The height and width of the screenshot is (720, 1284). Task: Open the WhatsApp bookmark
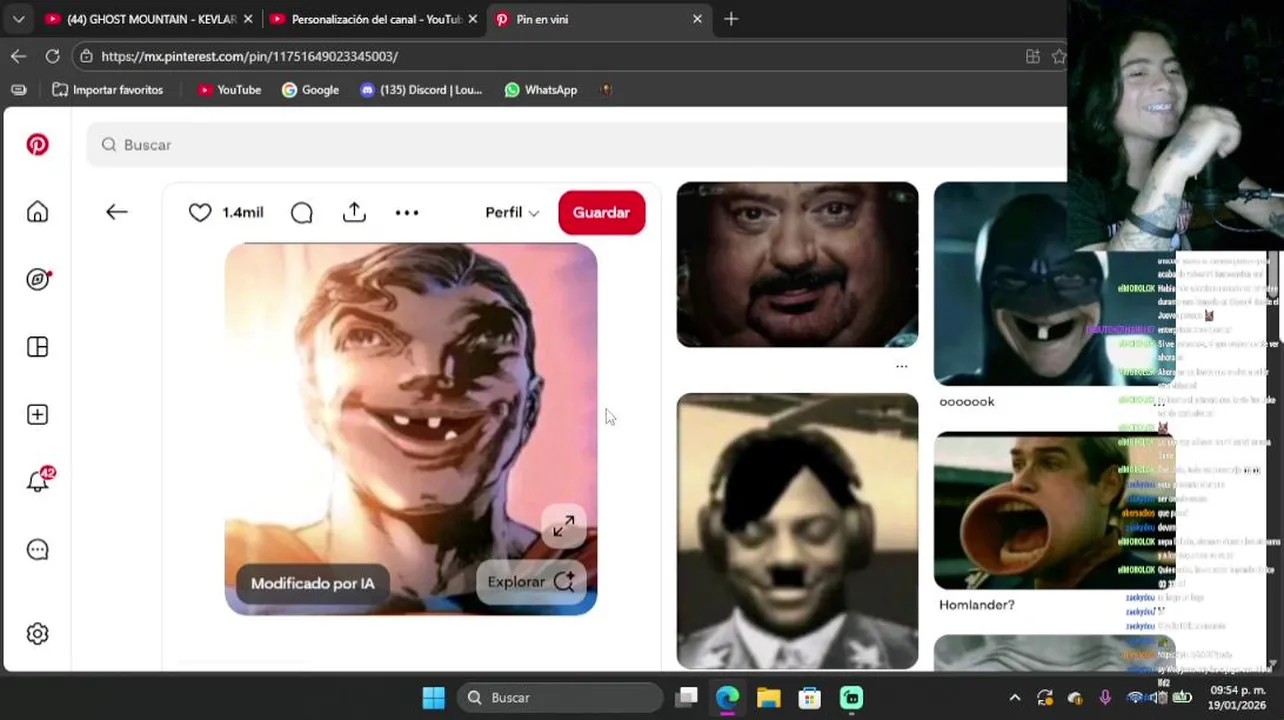coord(541,90)
